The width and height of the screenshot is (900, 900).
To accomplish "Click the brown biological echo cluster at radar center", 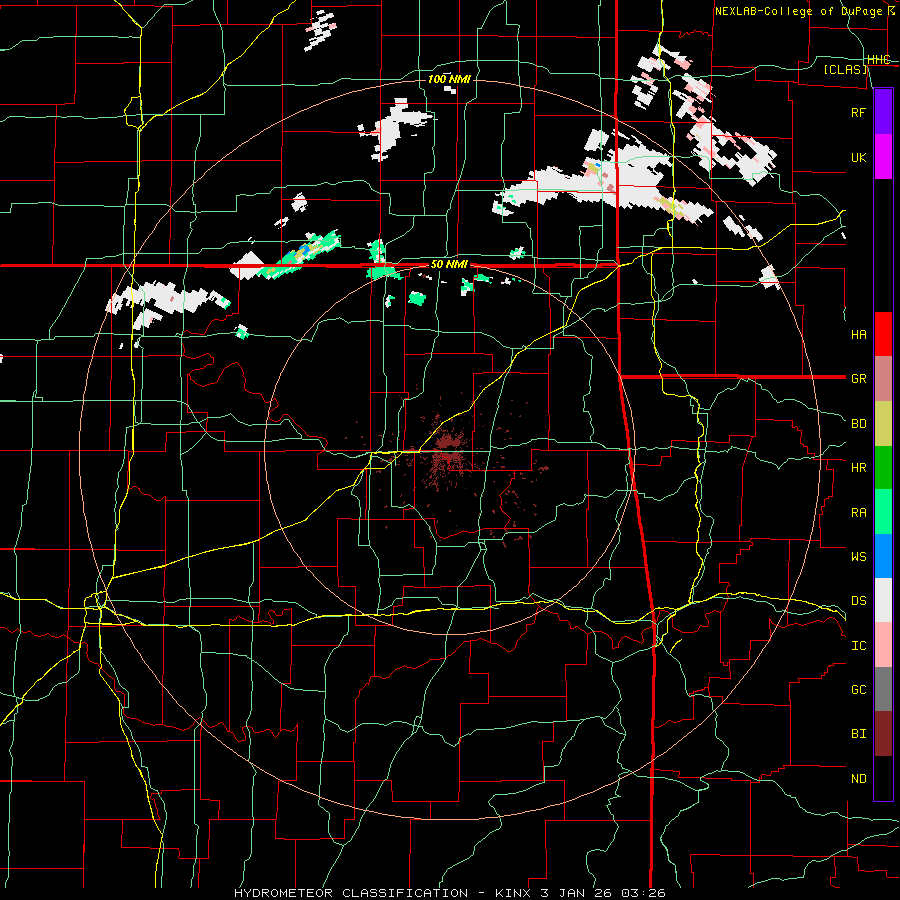I will (x=448, y=451).
